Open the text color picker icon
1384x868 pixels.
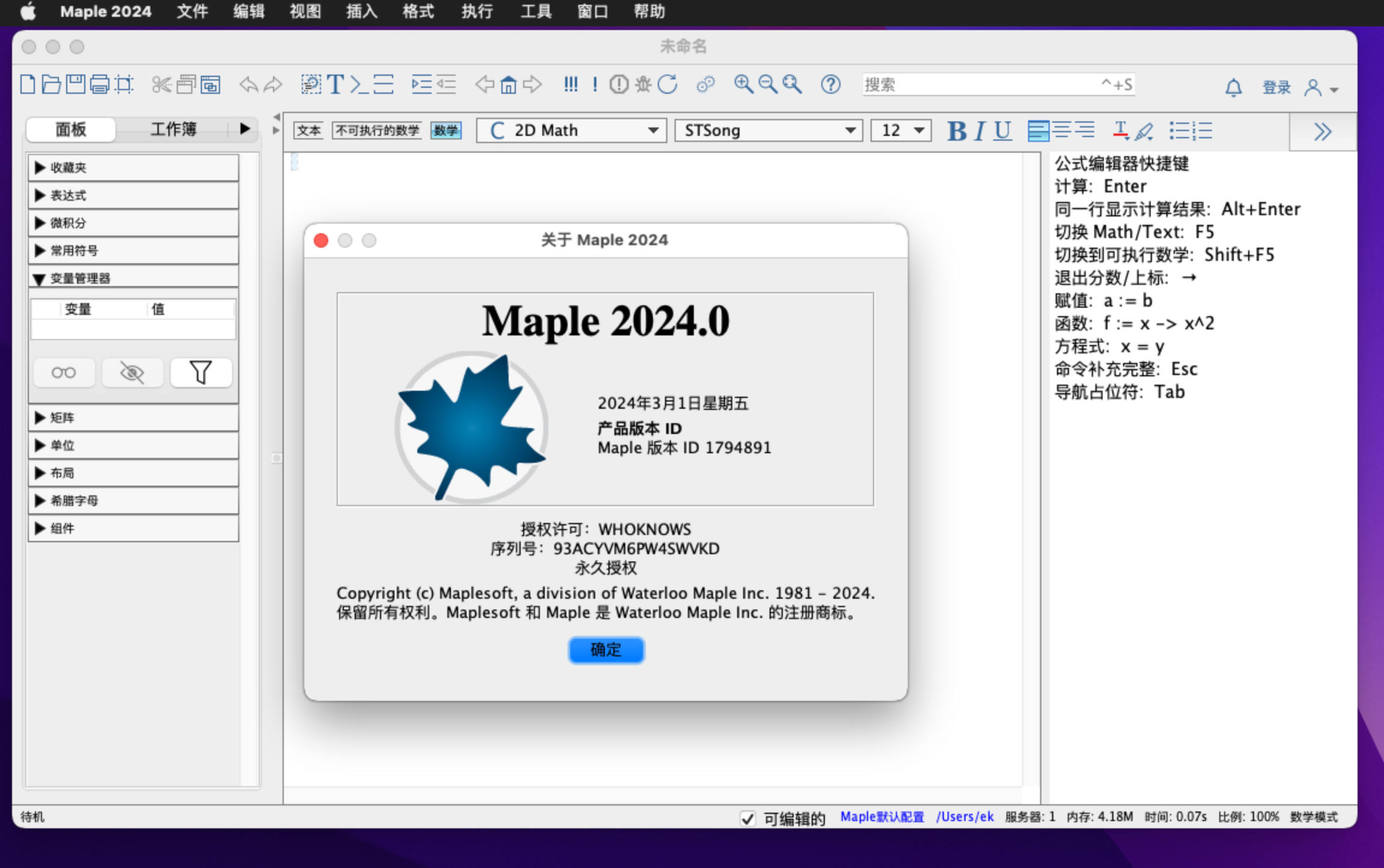tap(1121, 130)
